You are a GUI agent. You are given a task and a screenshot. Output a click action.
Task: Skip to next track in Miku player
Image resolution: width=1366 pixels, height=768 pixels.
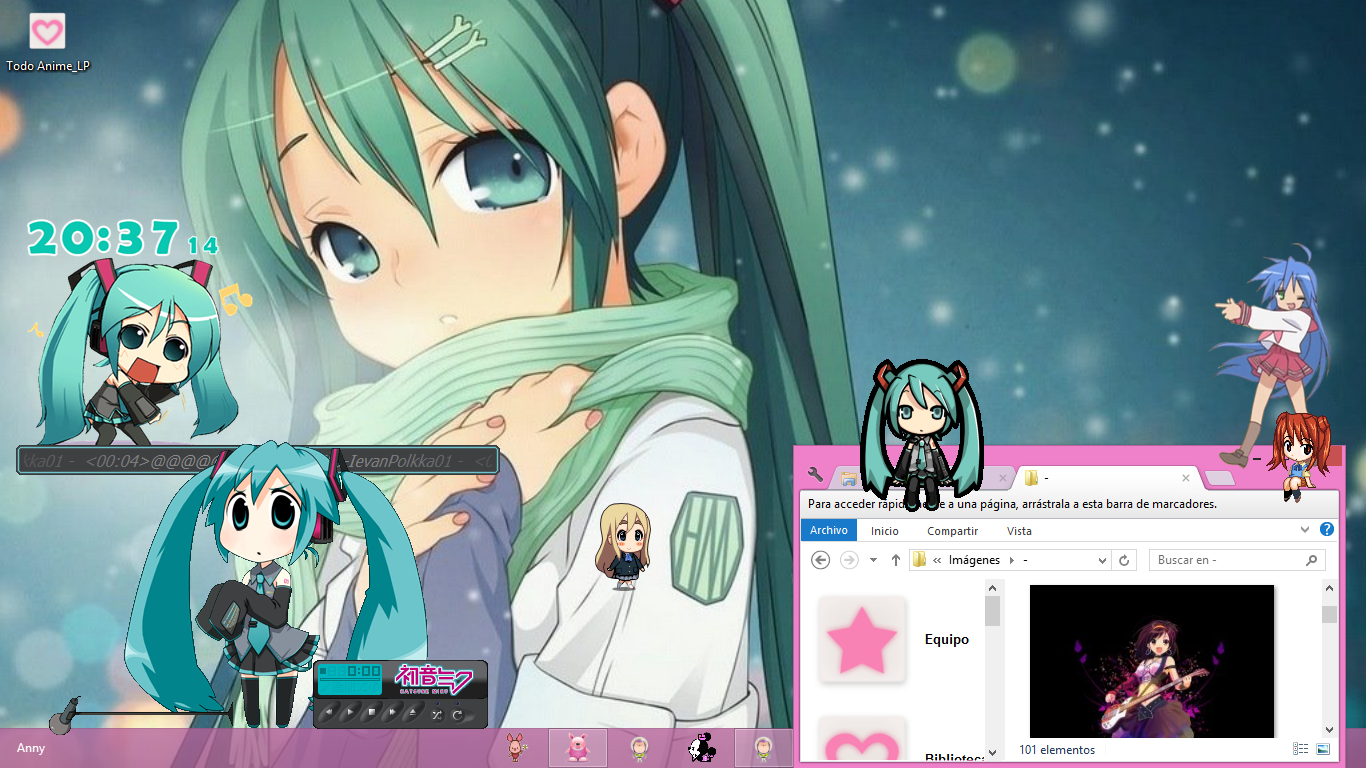(392, 712)
